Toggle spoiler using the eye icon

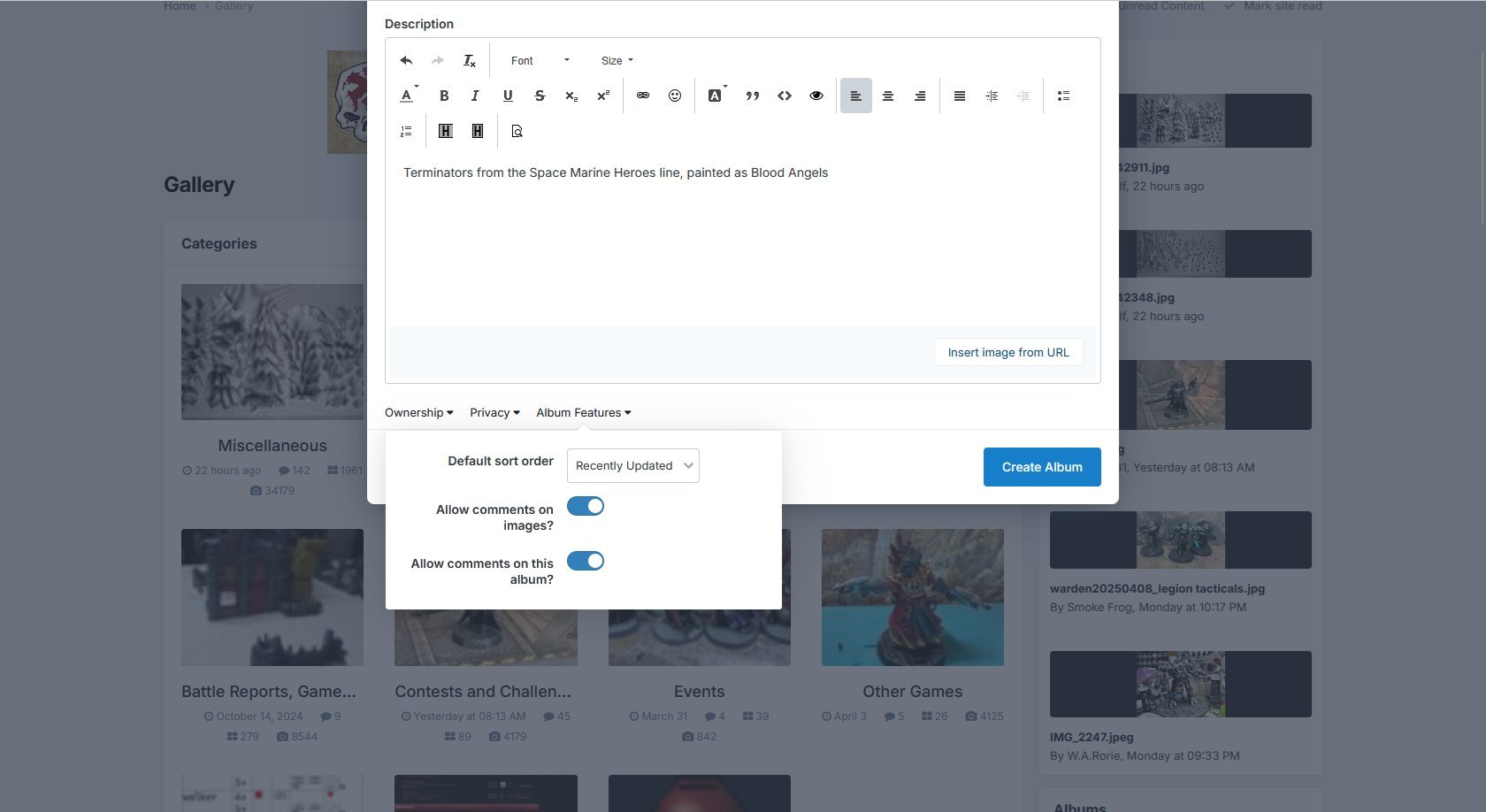(x=816, y=96)
